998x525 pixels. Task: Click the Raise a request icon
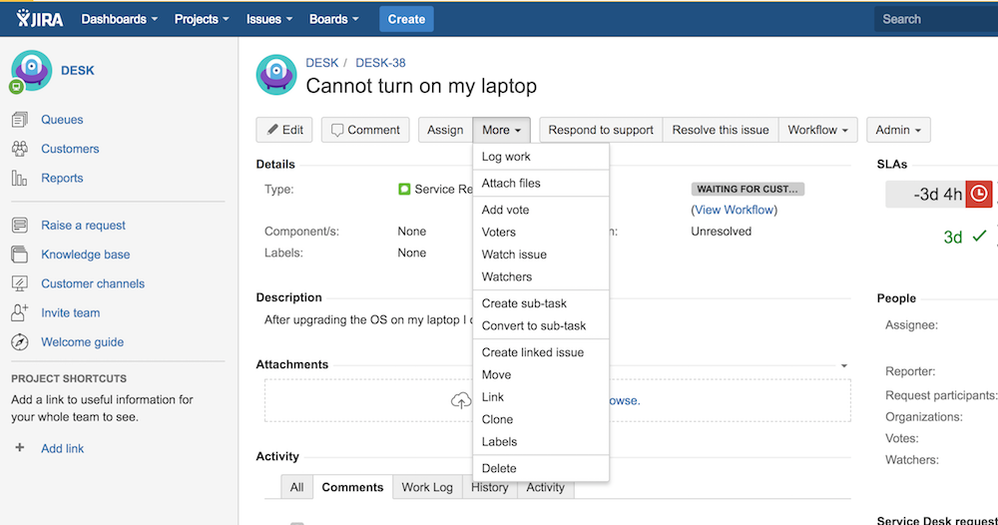coord(20,225)
